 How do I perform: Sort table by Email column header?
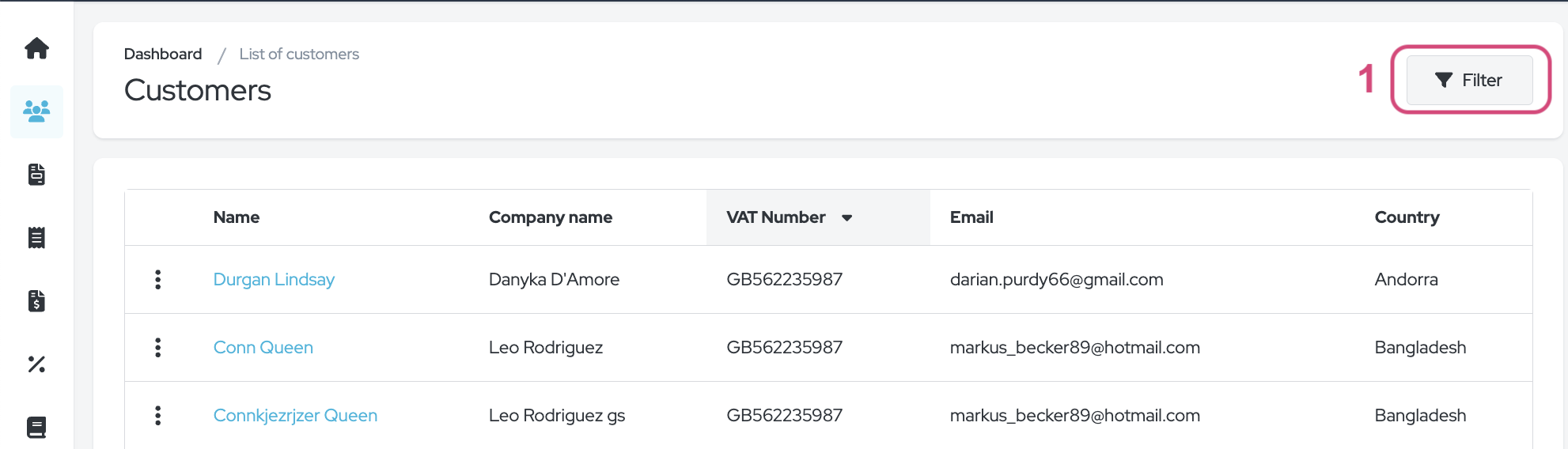pos(971,217)
